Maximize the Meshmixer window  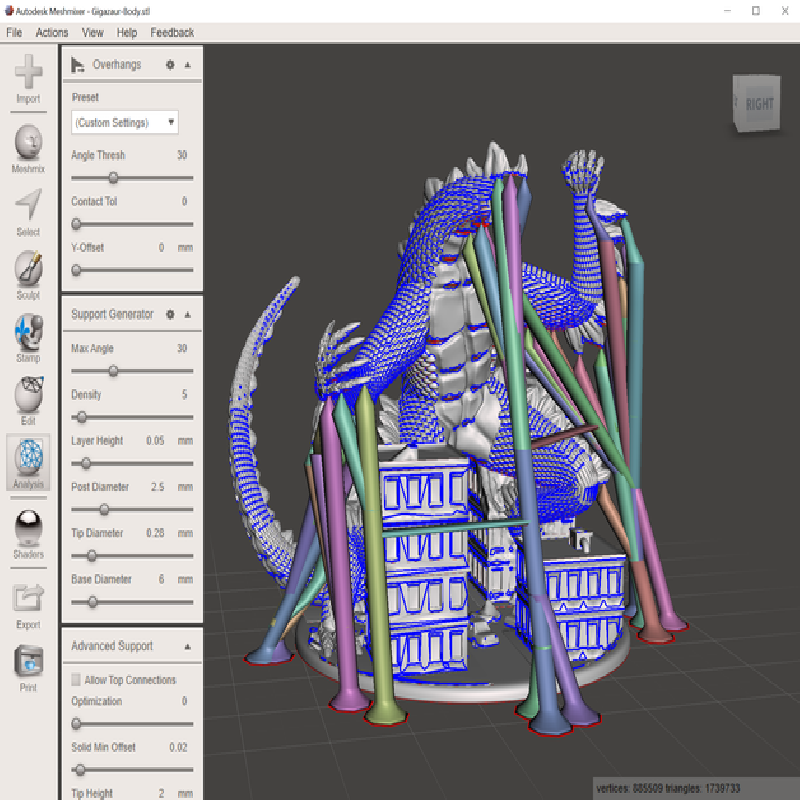pos(756,11)
